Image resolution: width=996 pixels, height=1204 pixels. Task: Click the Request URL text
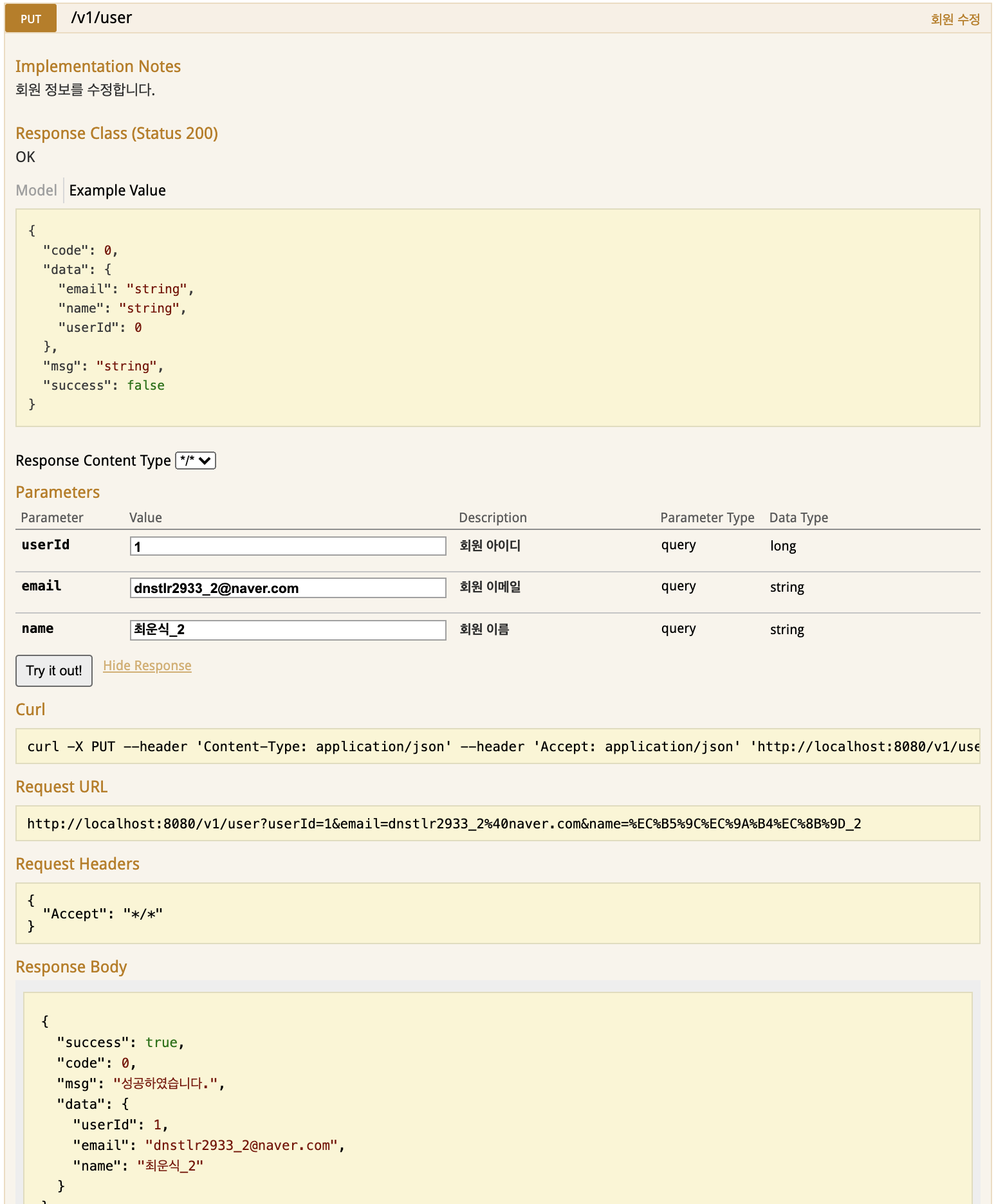444,824
